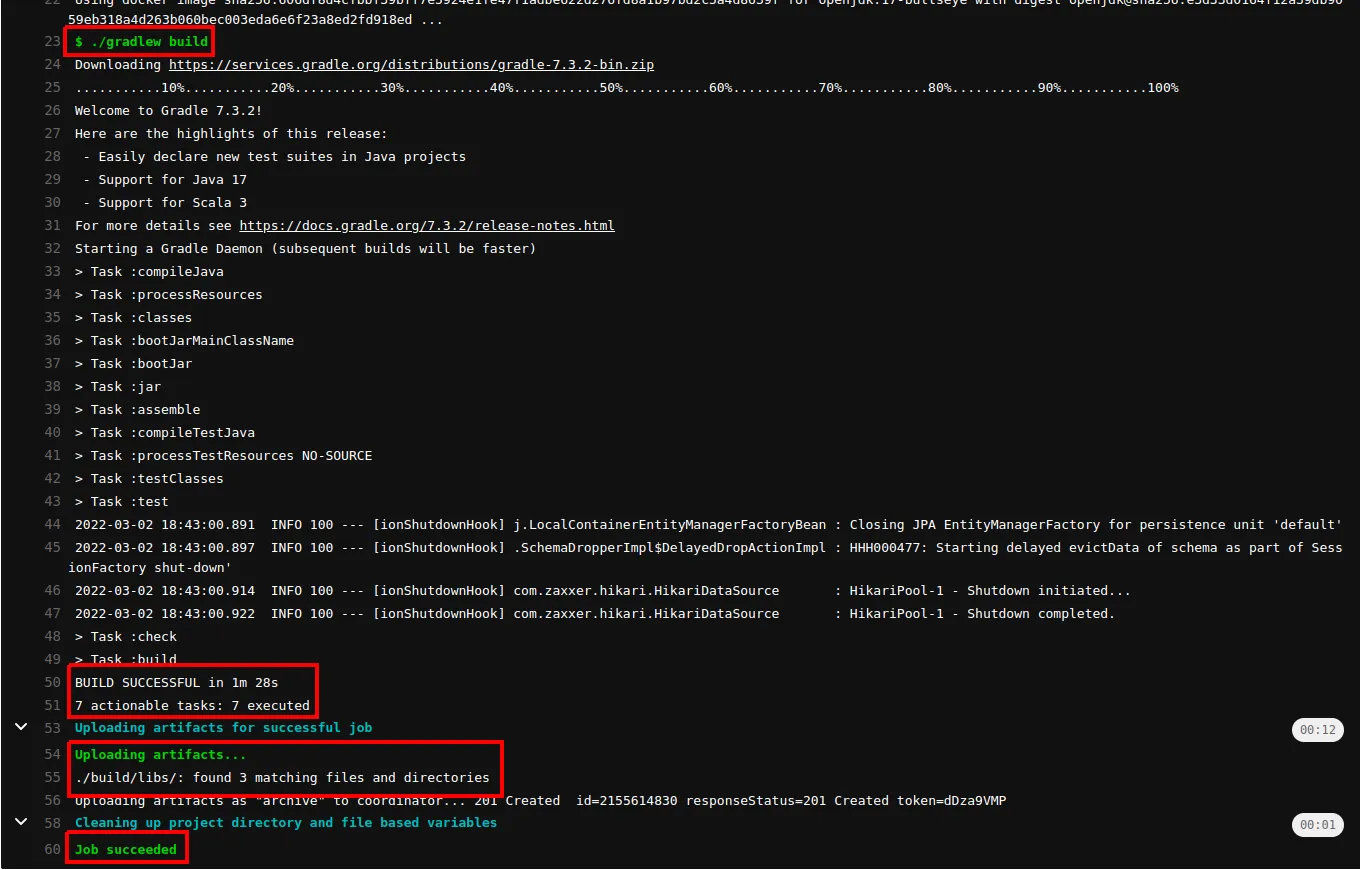Click 'Cleaning up project directory and file based variables'
The height and width of the screenshot is (870, 1360).
(x=286, y=823)
